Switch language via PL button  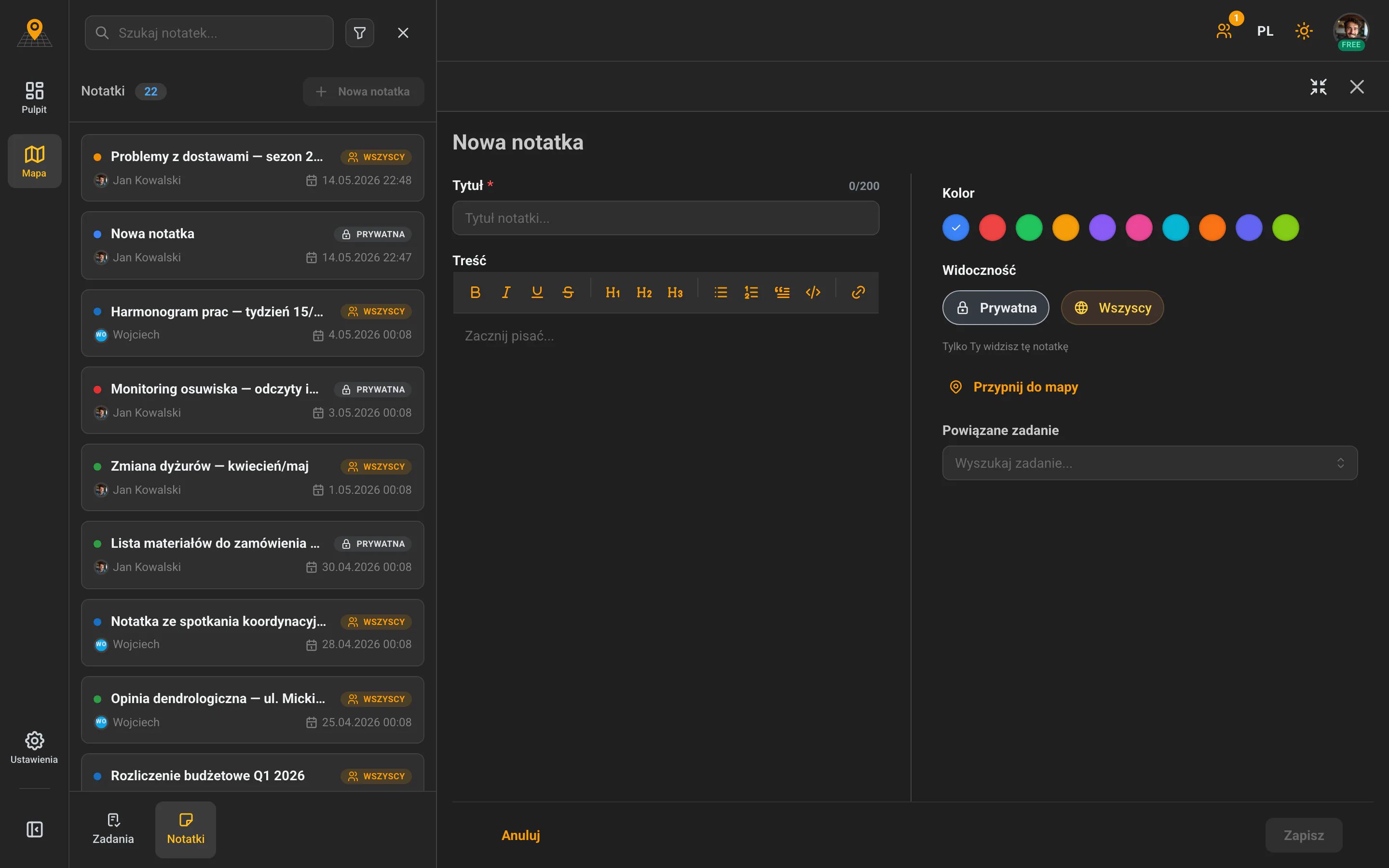(x=1265, y=31)
